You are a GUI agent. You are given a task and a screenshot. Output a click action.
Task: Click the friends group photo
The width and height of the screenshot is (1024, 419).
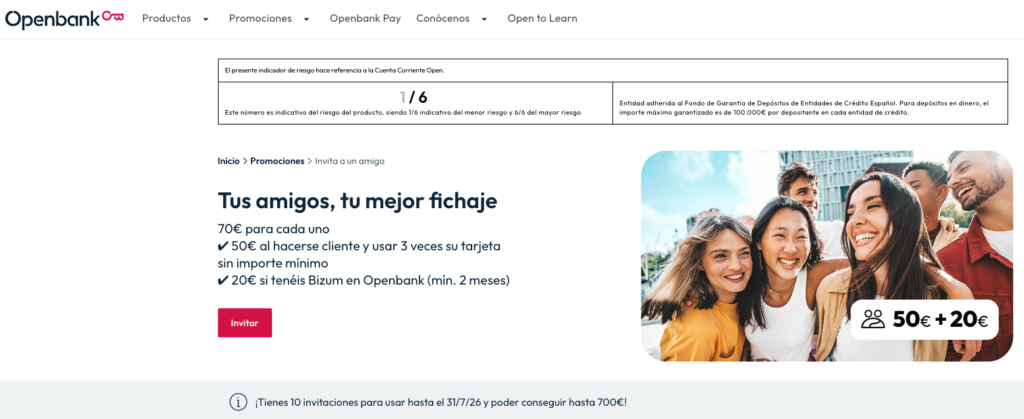pos(827,256)
